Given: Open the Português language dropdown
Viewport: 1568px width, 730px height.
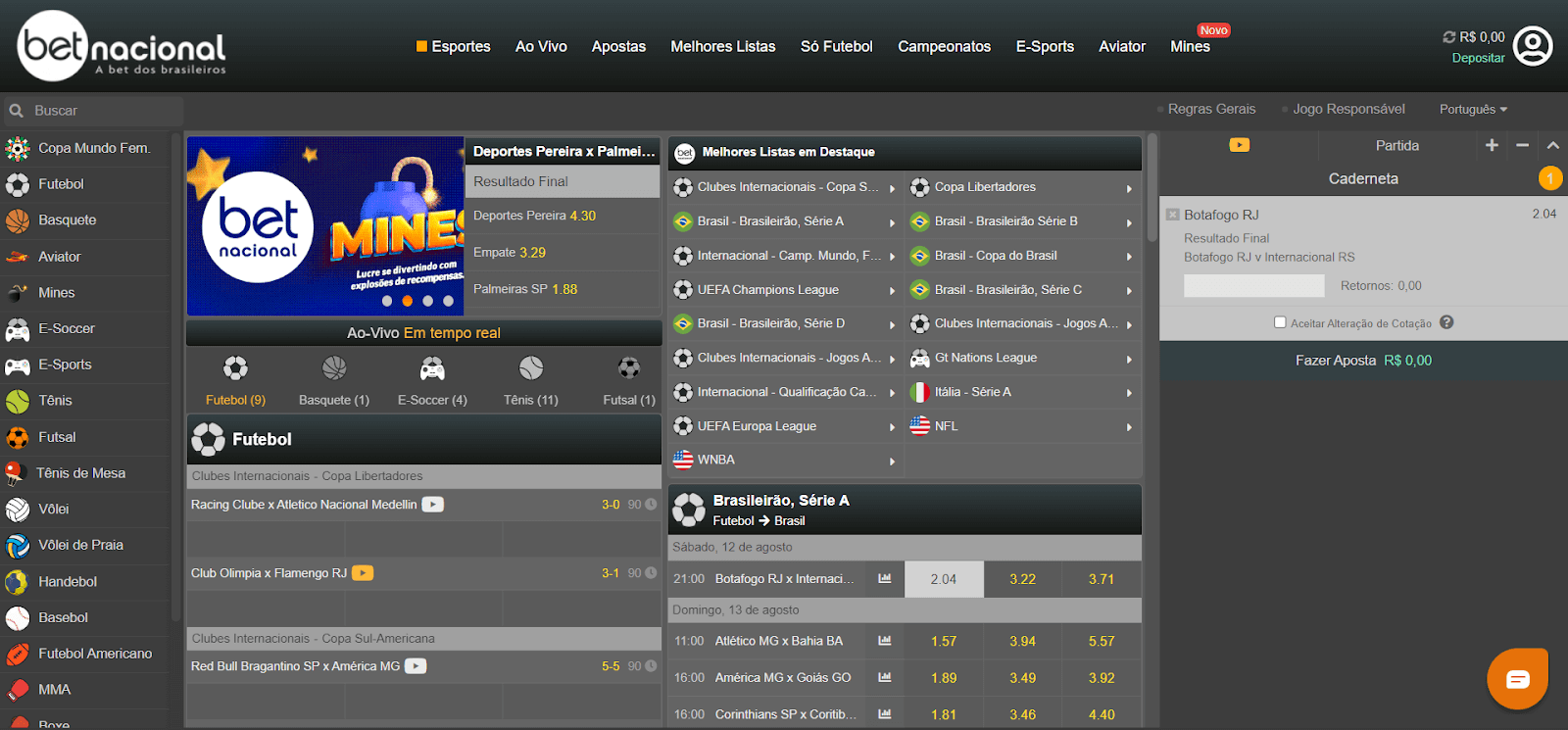Looking at the screenshot, I should [1473, 110].
